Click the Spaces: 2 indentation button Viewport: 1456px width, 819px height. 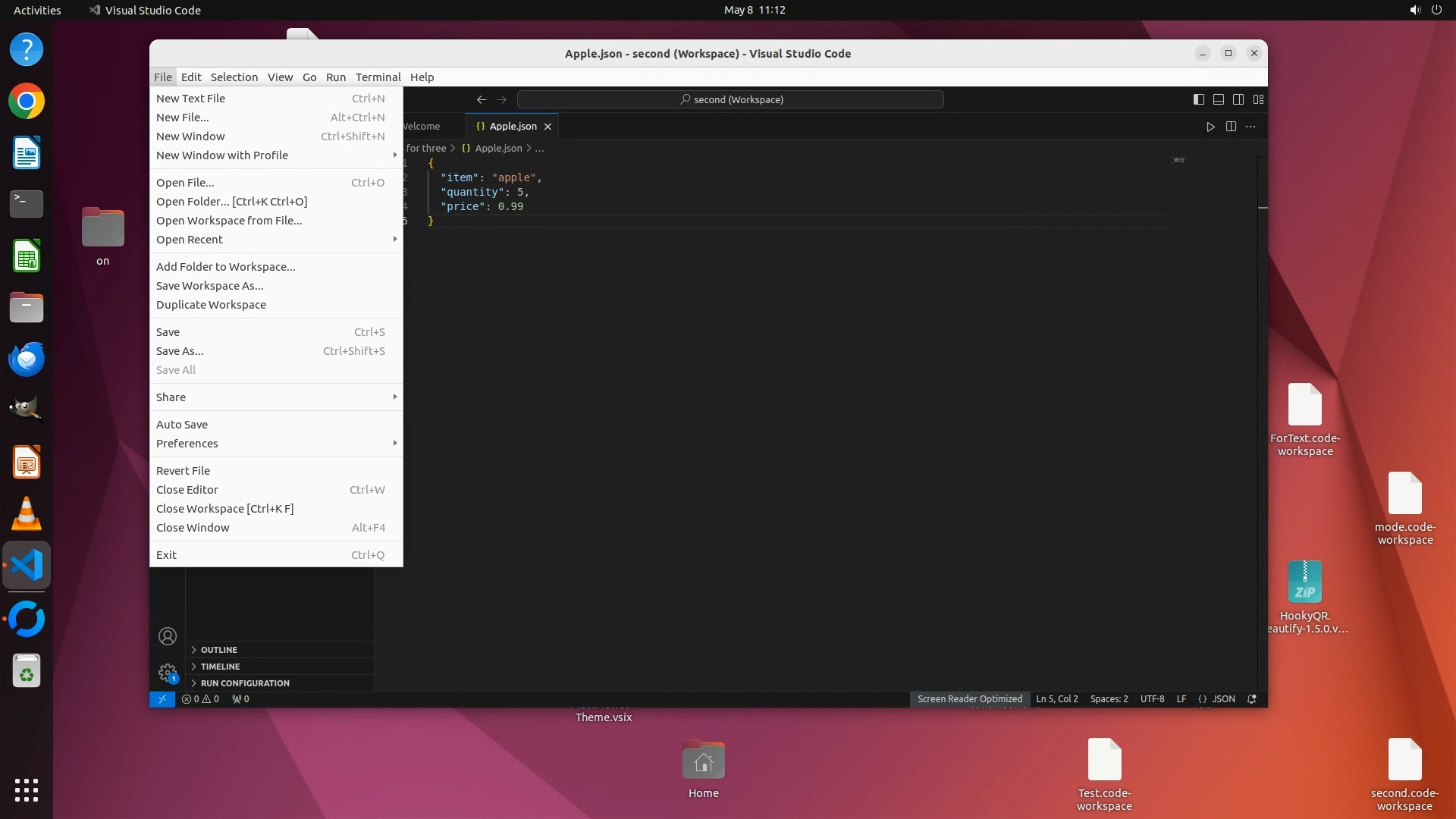pyautogui.click(x=1109, y=699)
